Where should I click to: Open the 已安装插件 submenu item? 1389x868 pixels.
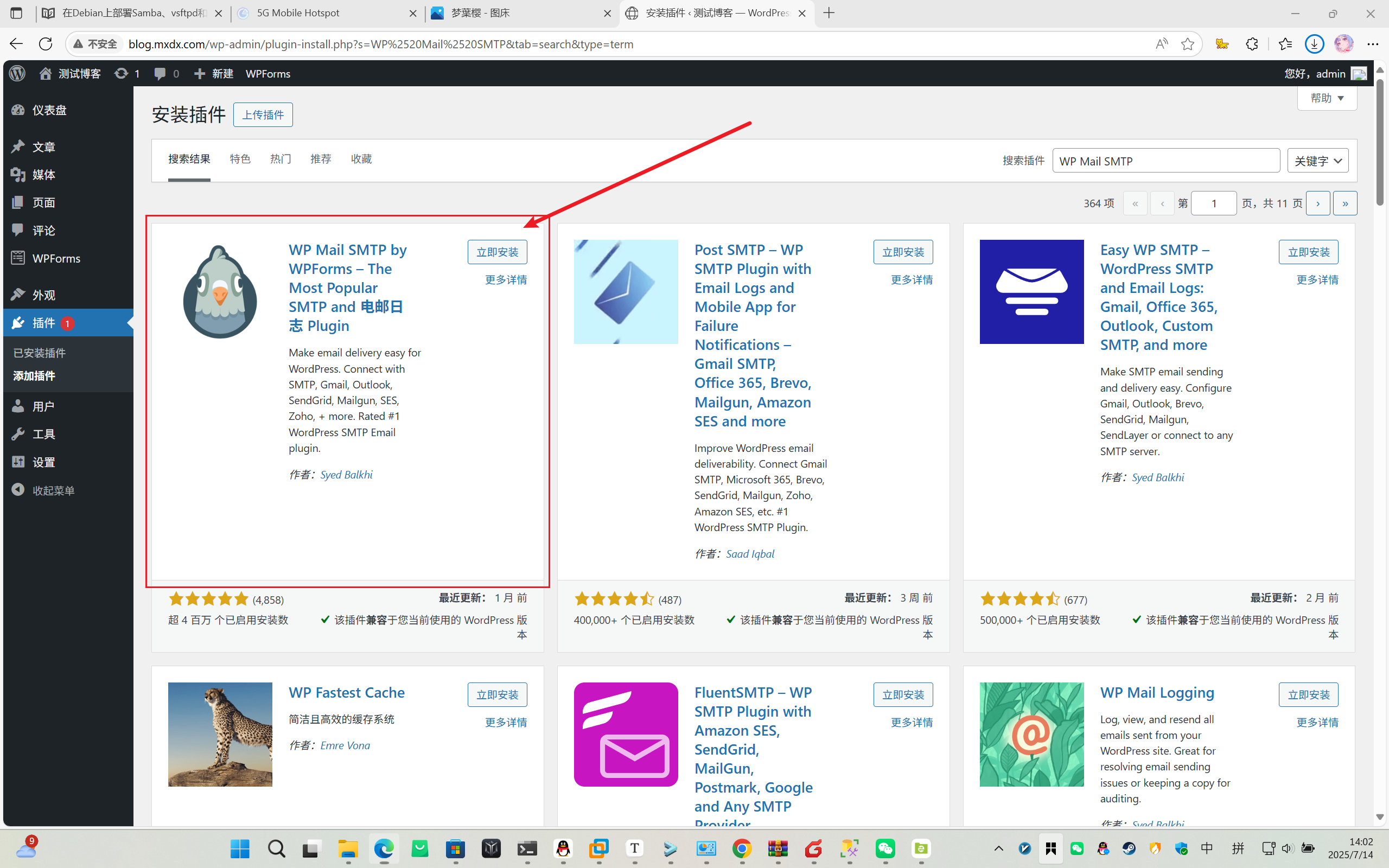(39, 353)
